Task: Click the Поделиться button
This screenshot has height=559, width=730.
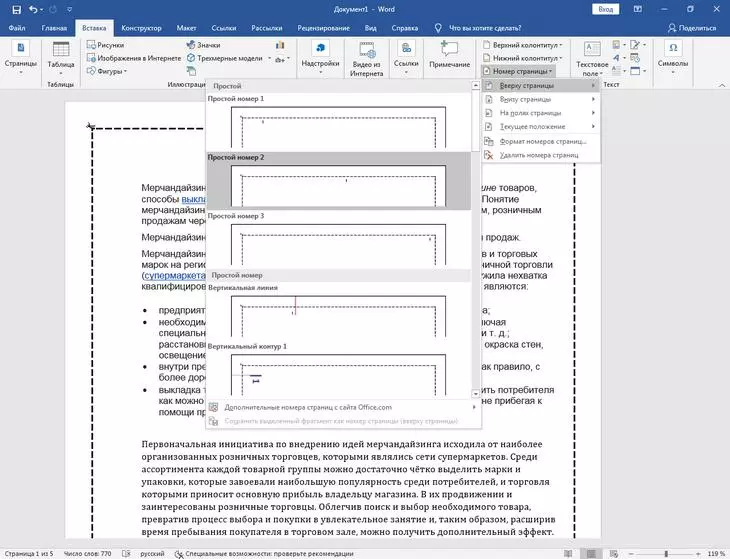Action: click(x=692, y=28)
